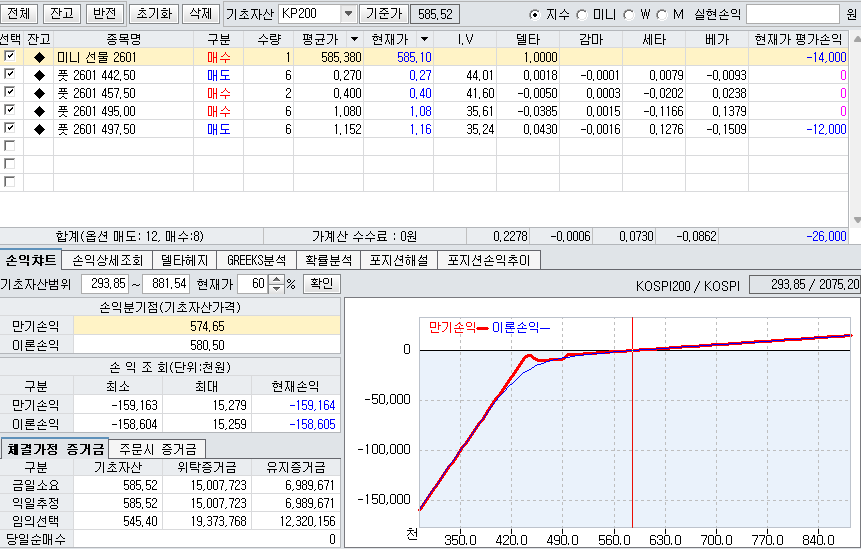Click diamond 잔고 icon for 미니 선물 2601
Image resolution: width=861 pixels, height=549 pixels.
[x=39, y=57]
